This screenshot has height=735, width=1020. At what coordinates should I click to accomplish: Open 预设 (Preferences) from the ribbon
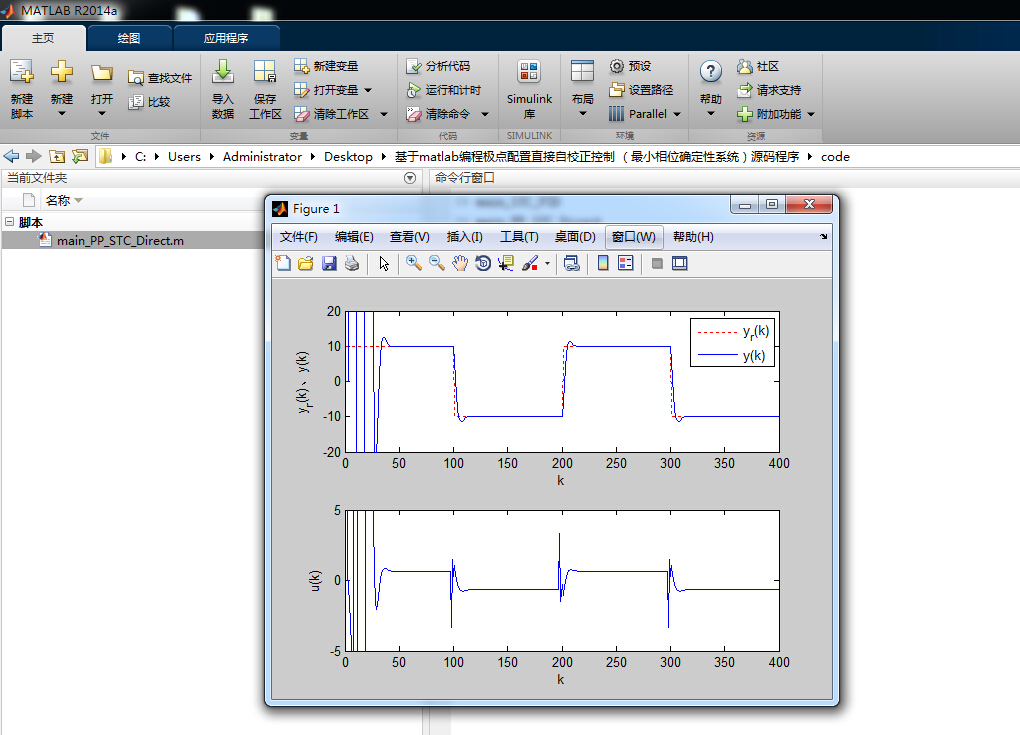coord(630,66)
